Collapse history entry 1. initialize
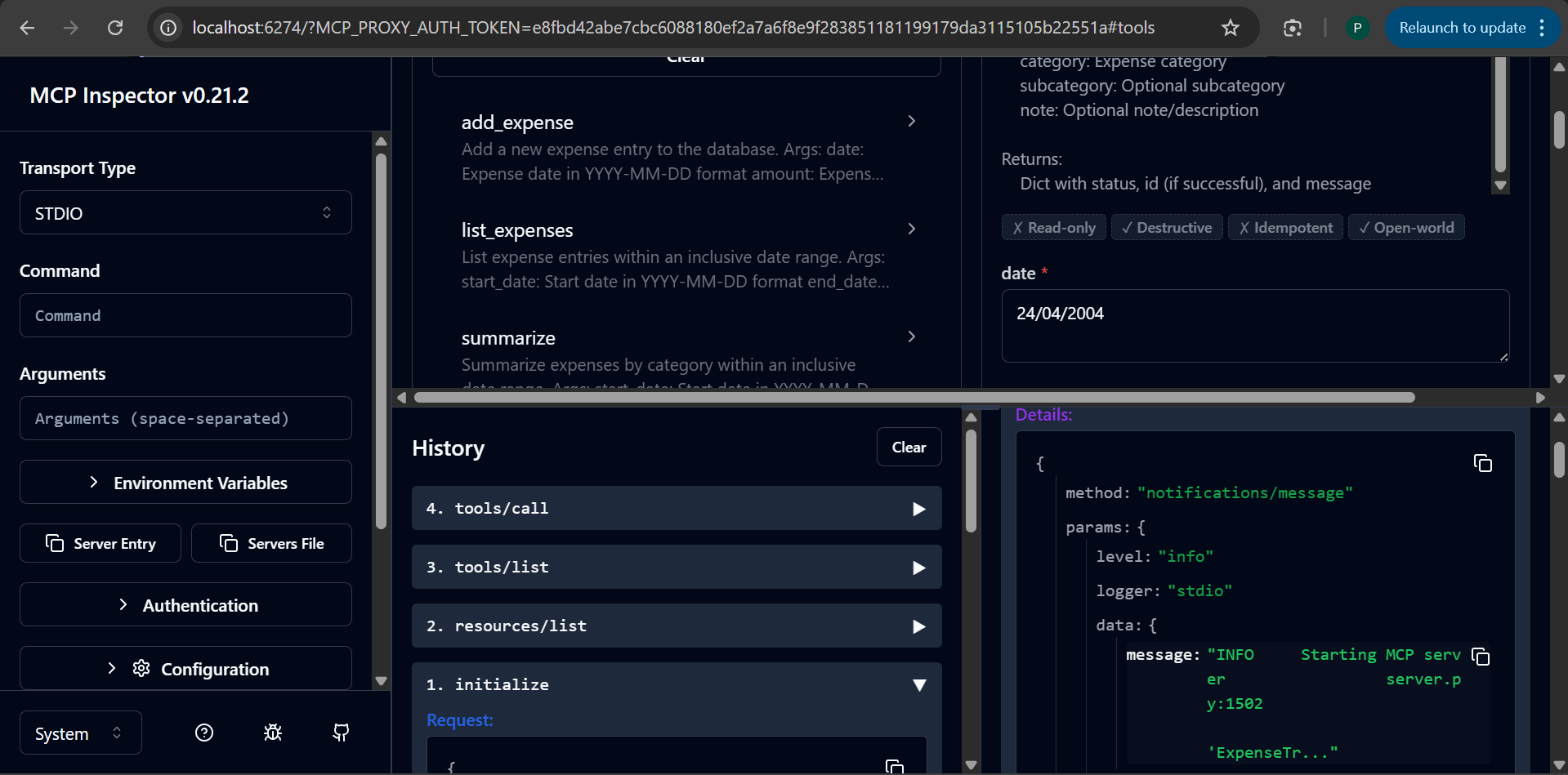Viewport: 1568px width, 775px height. pyautogui.click(x=677, y=684)
